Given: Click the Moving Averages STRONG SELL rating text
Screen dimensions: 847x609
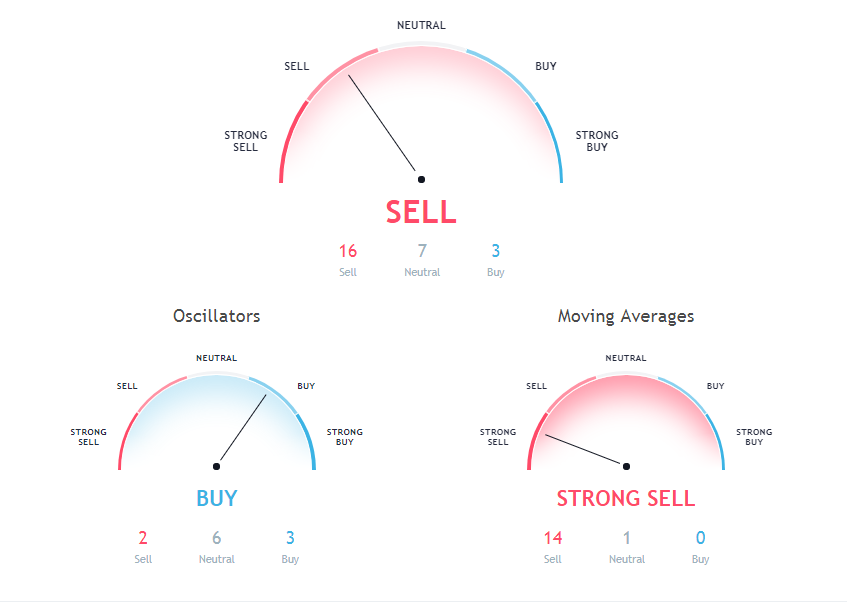Looking at the screenshot, I should (626, 498).
